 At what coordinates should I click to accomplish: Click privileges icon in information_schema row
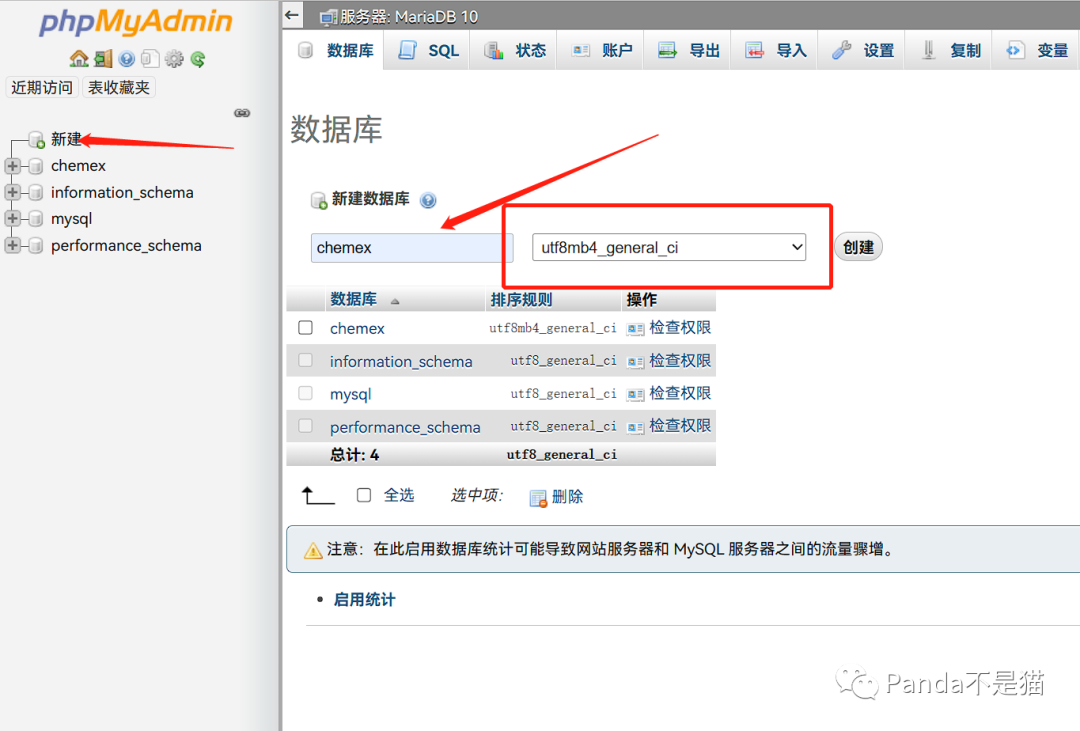pyautogui.click(x=635, y=361)
